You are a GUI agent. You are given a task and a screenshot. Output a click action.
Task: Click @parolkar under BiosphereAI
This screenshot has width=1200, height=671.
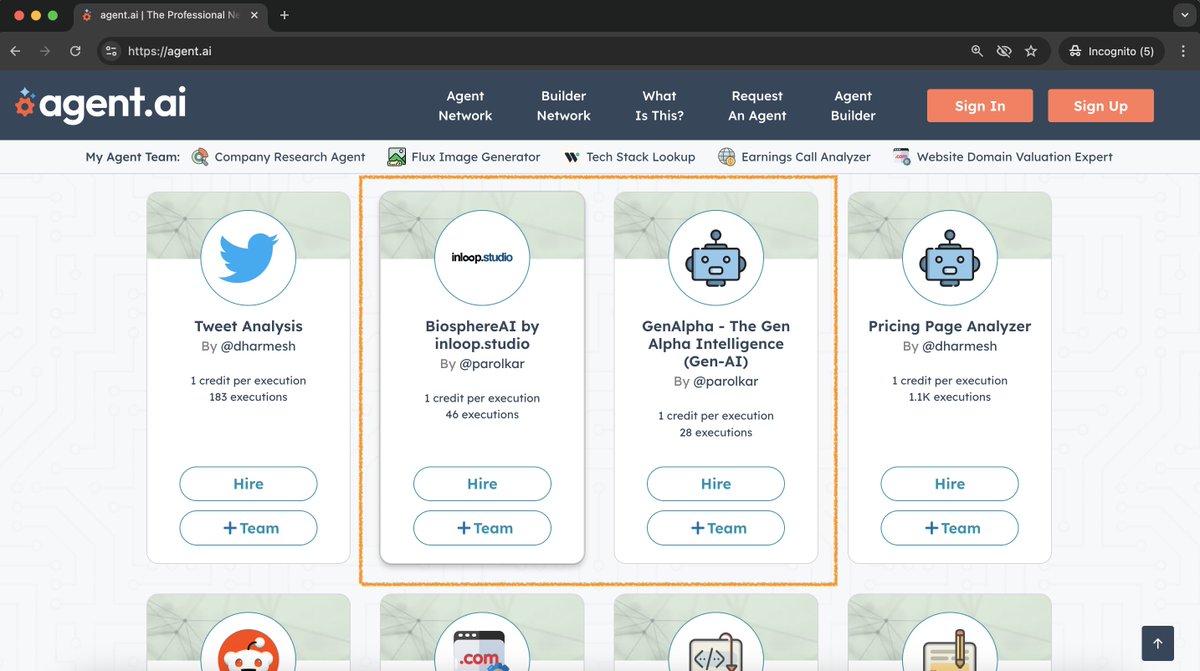click(492, 364)
